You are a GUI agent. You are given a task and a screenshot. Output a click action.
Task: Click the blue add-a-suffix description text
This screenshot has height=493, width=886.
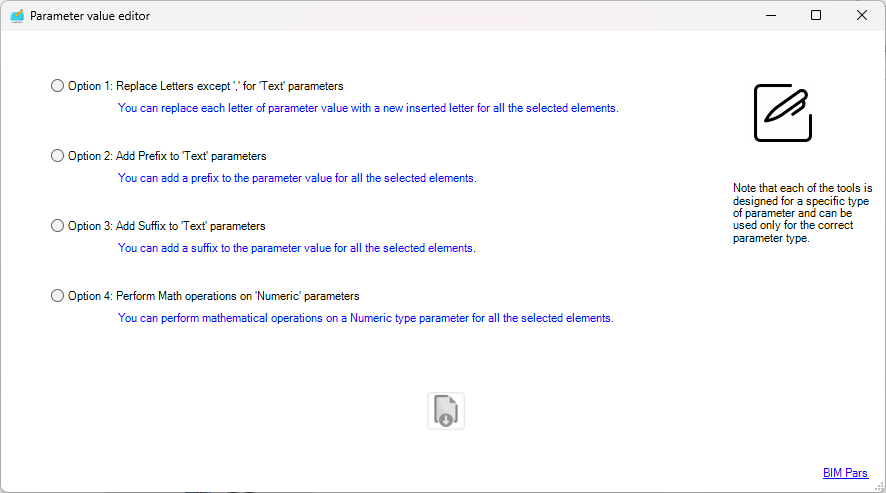(297, 248)
